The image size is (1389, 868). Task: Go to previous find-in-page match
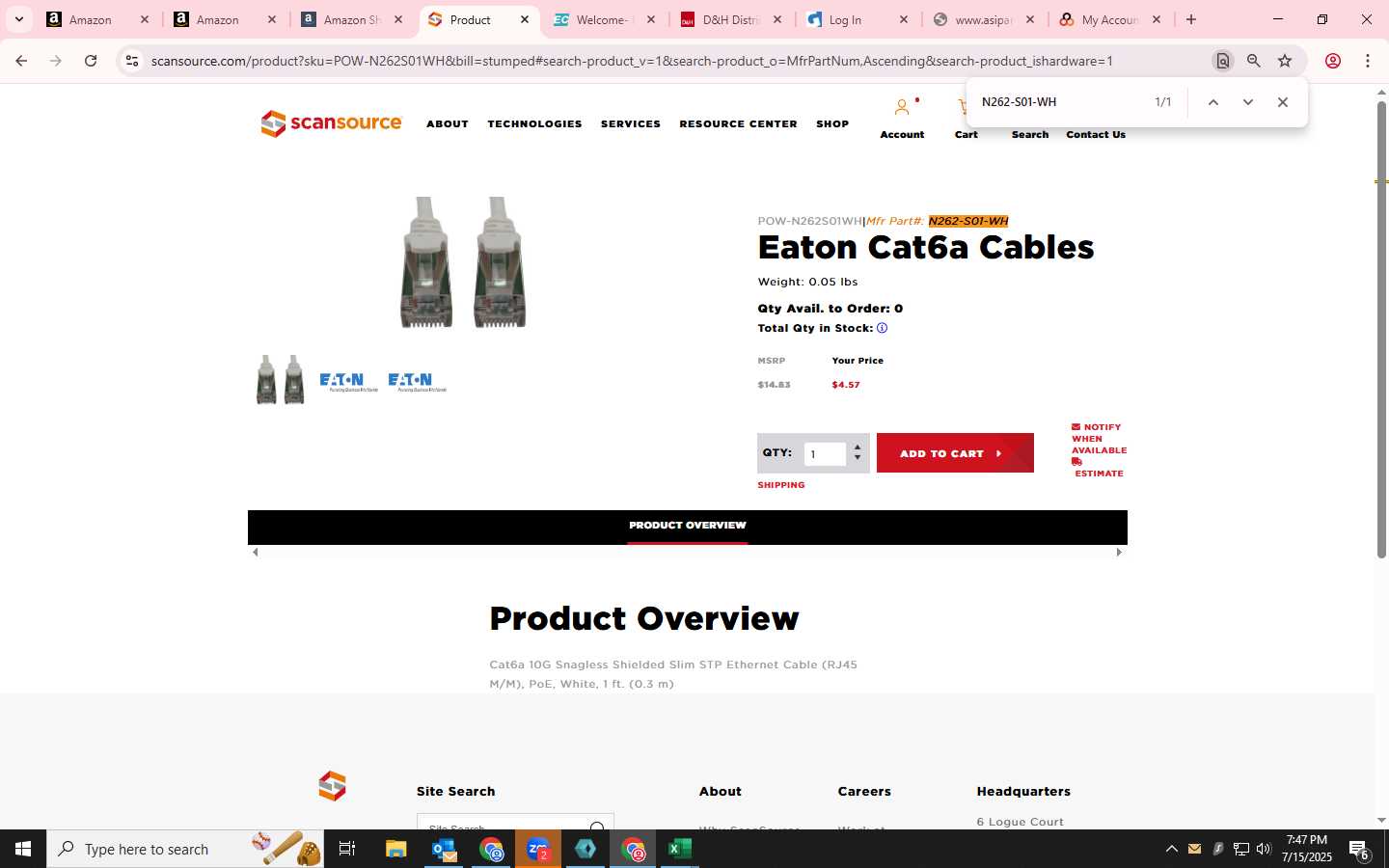[1213, 102]
